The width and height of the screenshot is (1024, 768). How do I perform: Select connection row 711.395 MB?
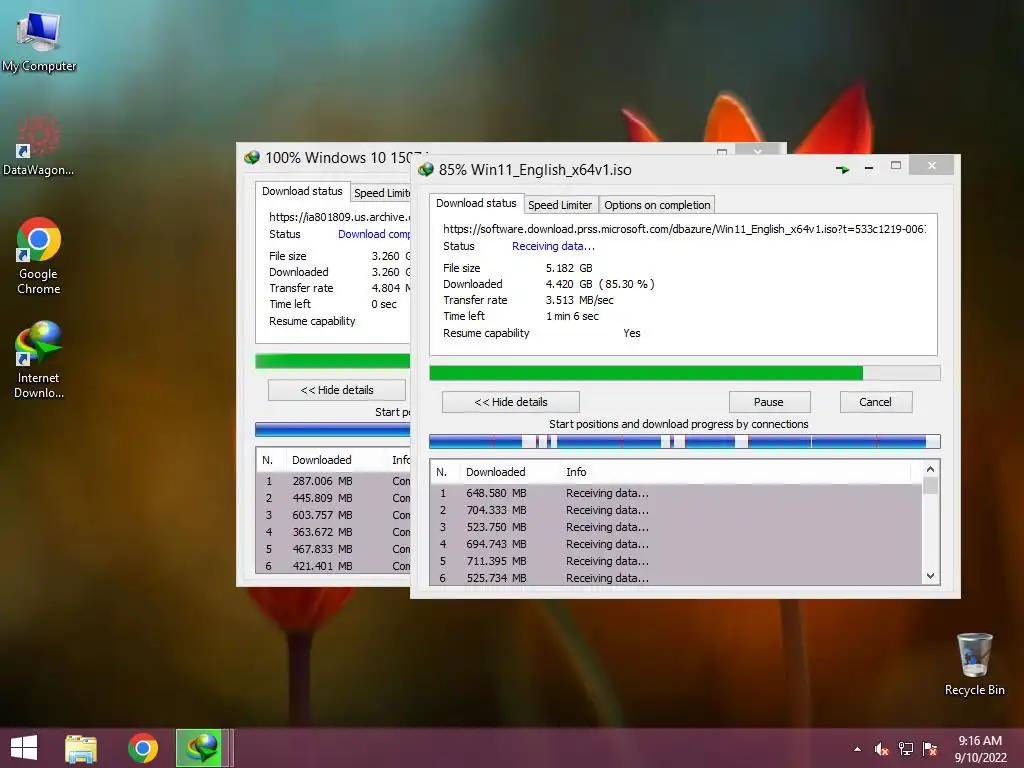click(676, 561)
